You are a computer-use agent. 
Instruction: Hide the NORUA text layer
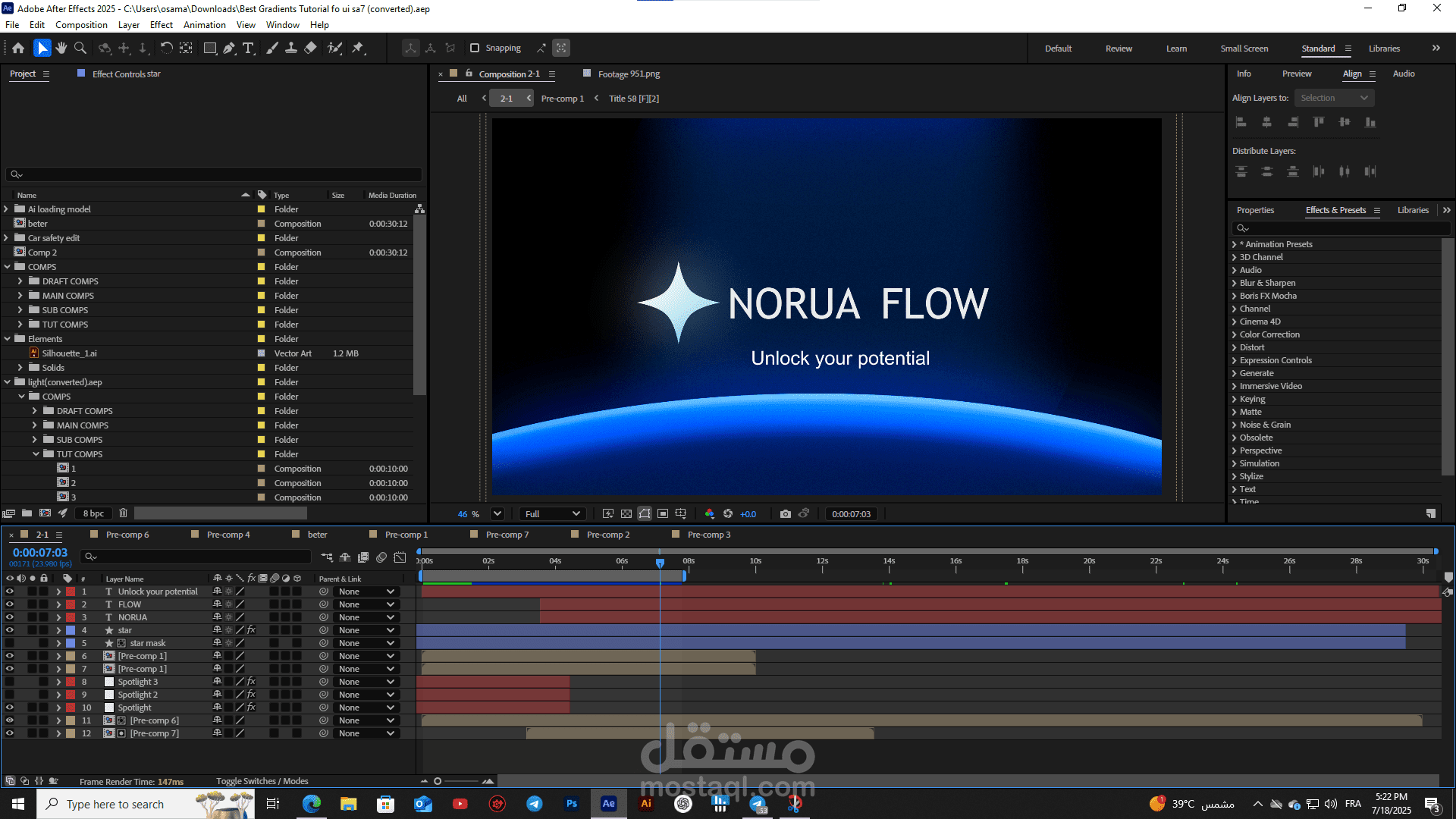point(10,617)
